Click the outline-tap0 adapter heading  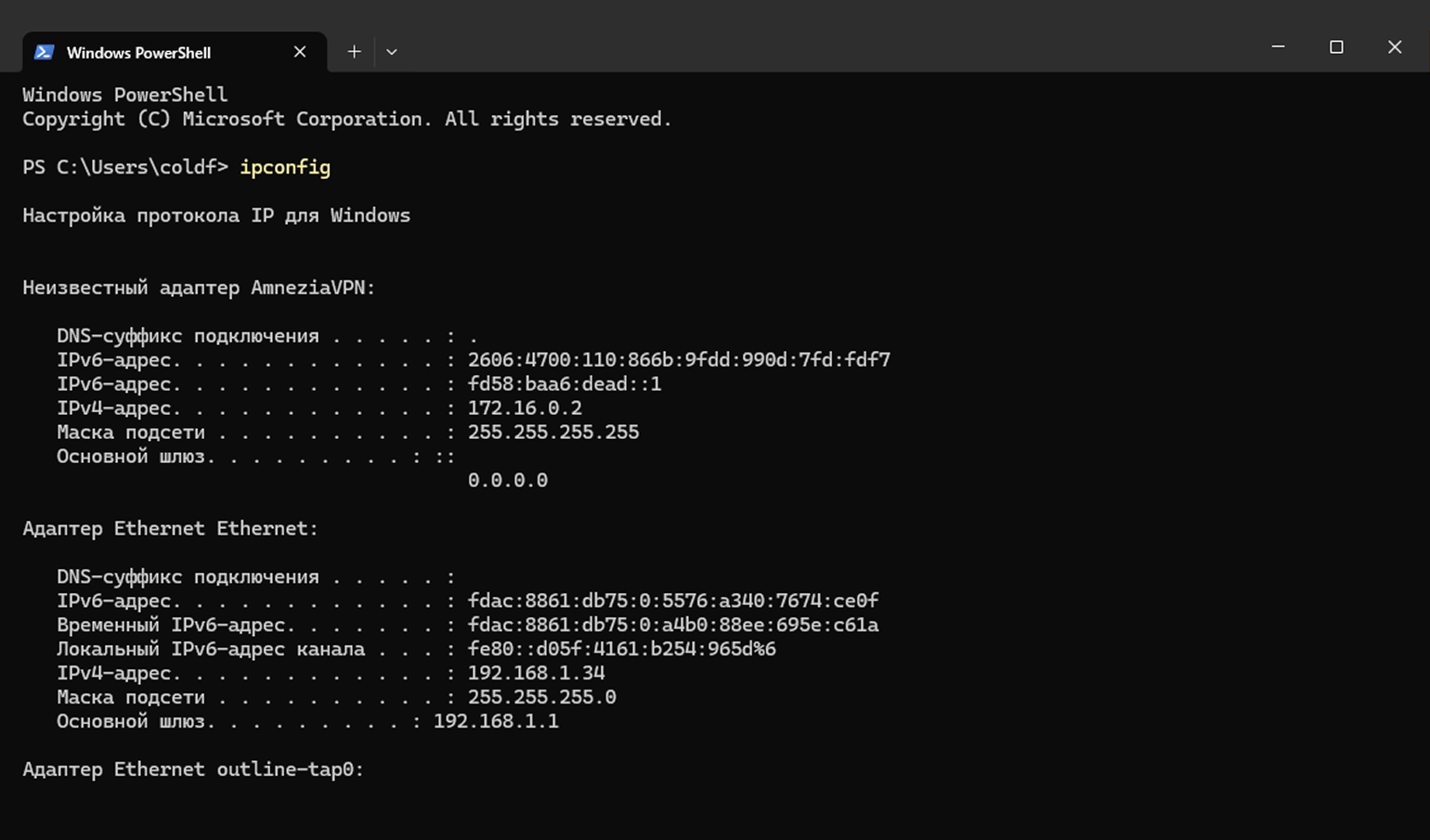pos(193,770)
